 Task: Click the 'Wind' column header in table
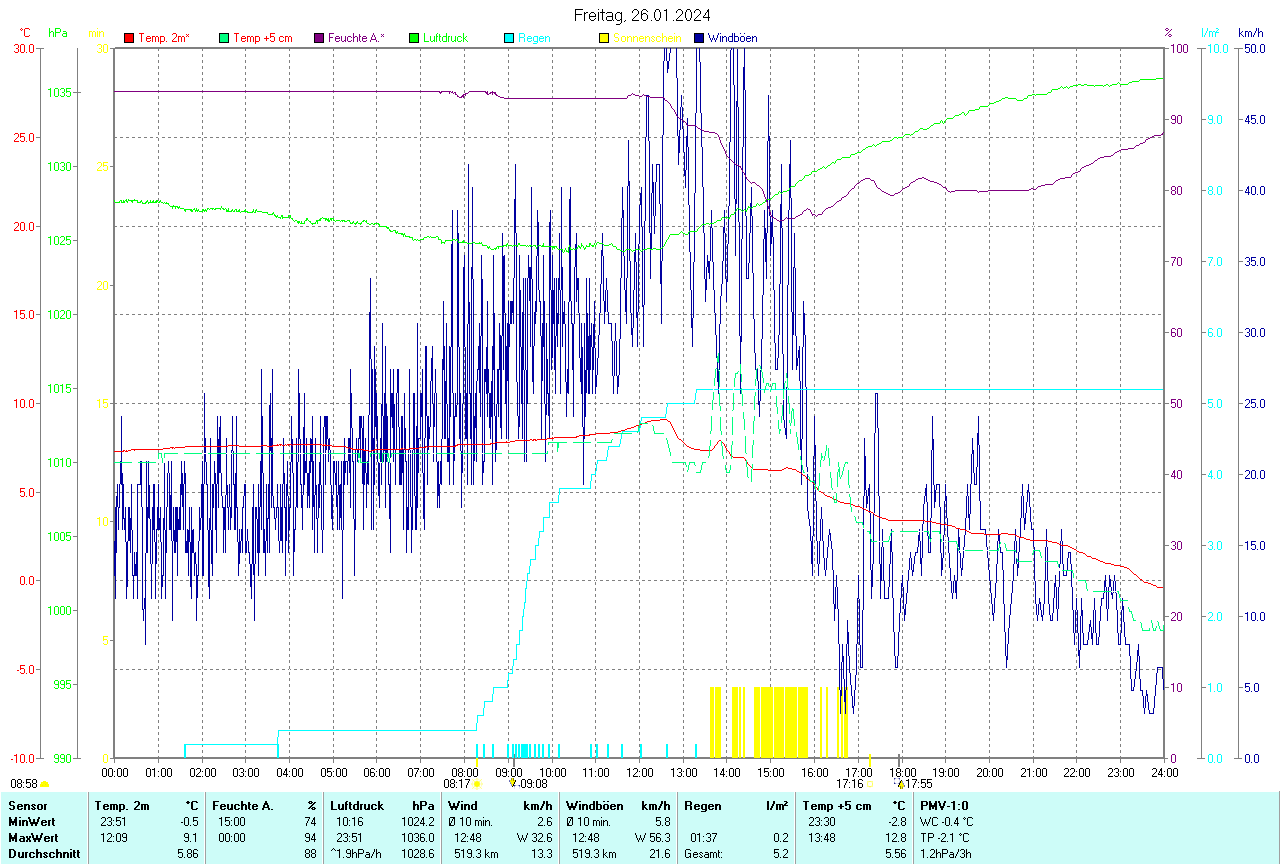click(x=462, y=805)
